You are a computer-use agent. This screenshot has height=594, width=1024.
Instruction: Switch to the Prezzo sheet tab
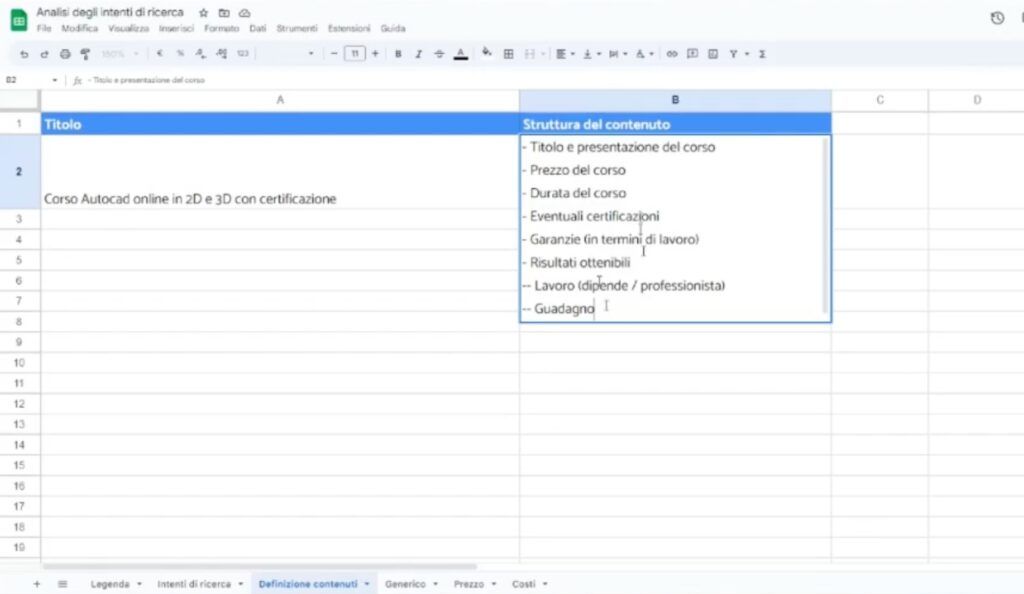pyautogui.click(x=469, y=584)
